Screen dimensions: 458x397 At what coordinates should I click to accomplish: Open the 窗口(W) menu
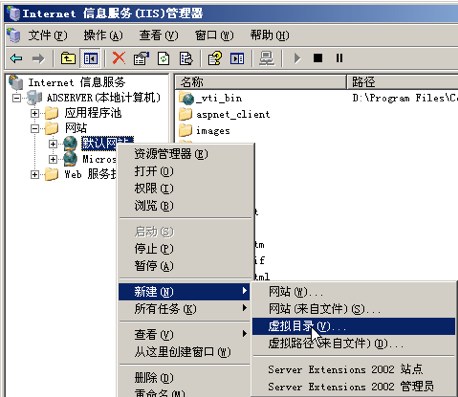pyautogui.click(x=214, y=35)
